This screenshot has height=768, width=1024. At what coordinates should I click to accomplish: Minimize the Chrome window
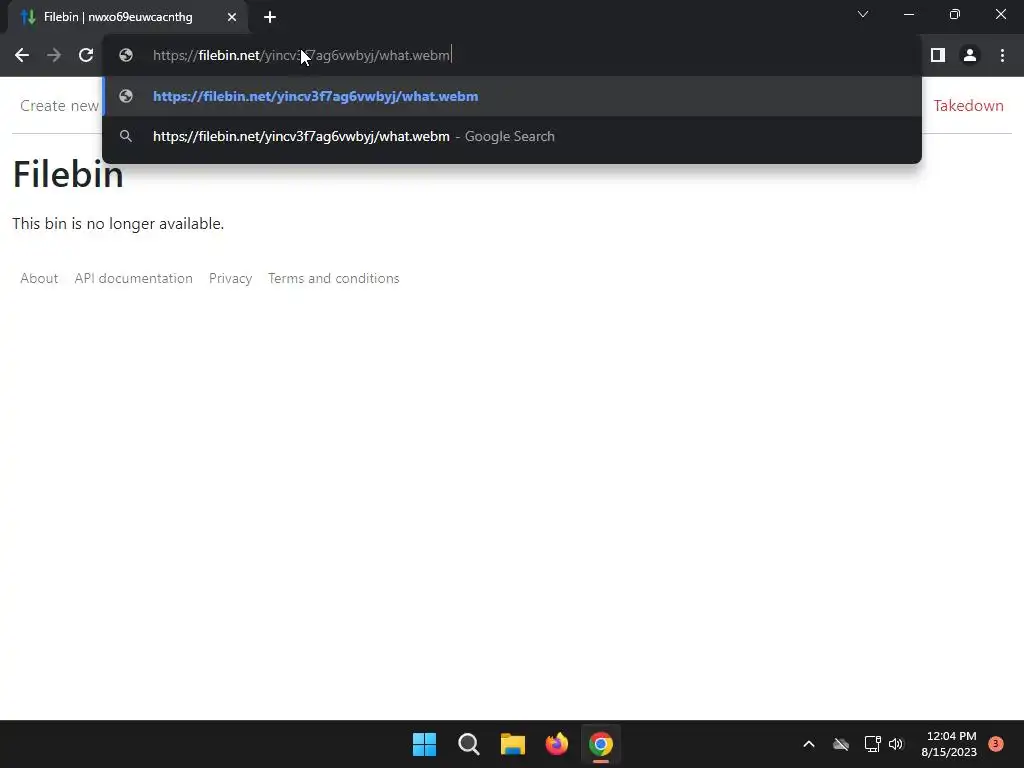[x=909, y=14]
